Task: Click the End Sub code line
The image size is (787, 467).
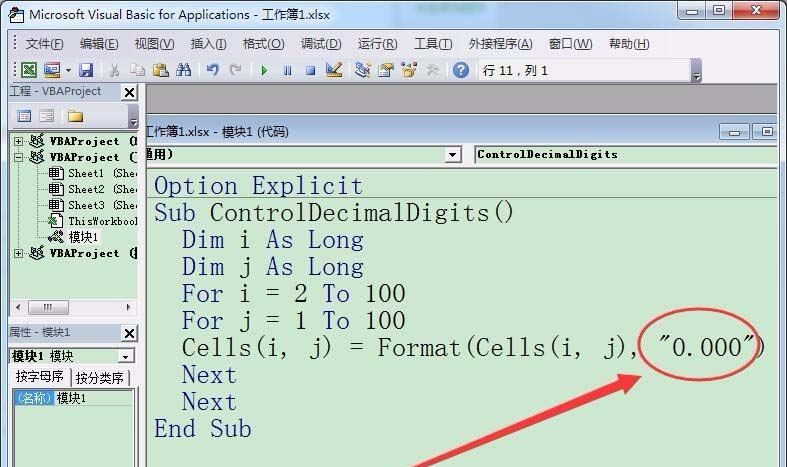Action: [203, 429]
